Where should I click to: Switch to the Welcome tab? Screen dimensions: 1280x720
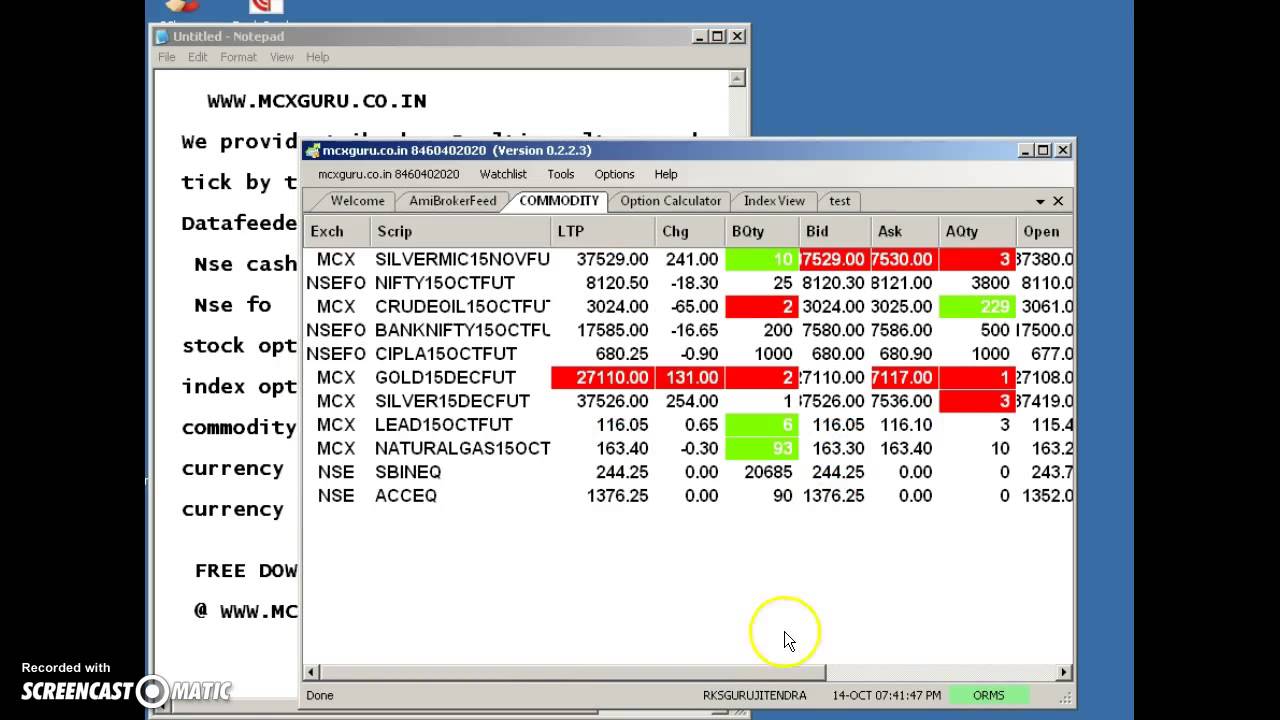[x=357, y=201]
